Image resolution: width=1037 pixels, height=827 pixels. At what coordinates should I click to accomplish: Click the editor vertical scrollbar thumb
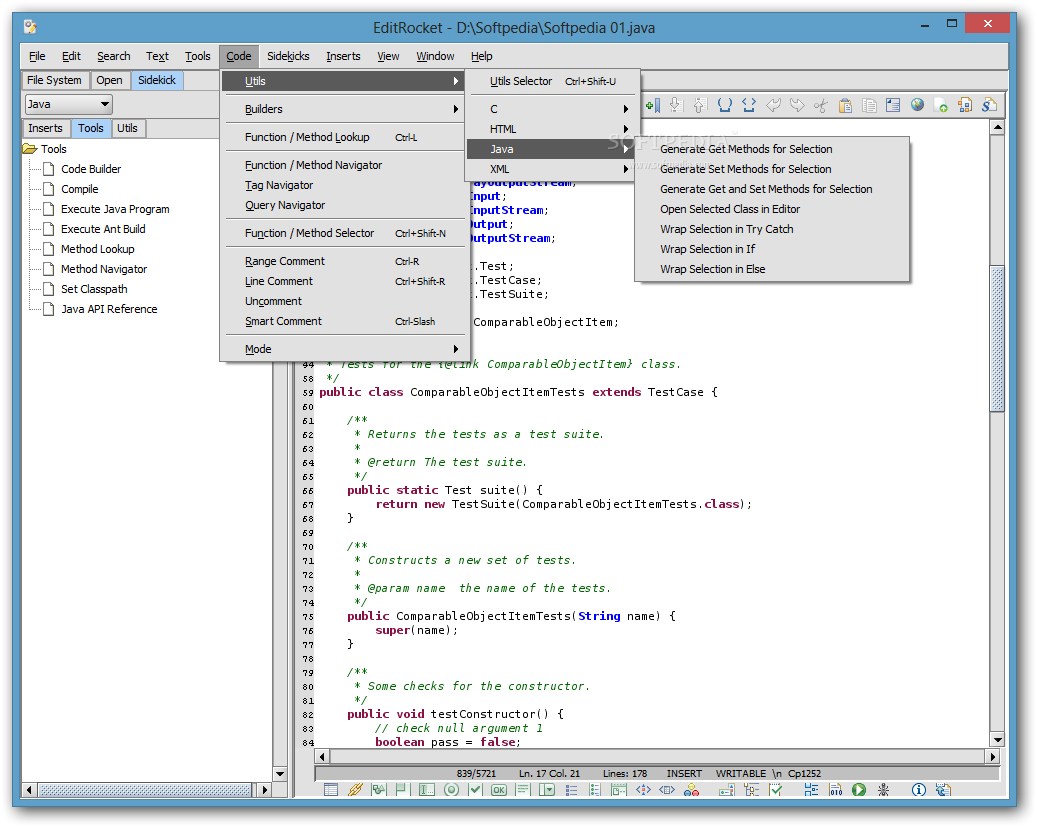coord(997,338)
